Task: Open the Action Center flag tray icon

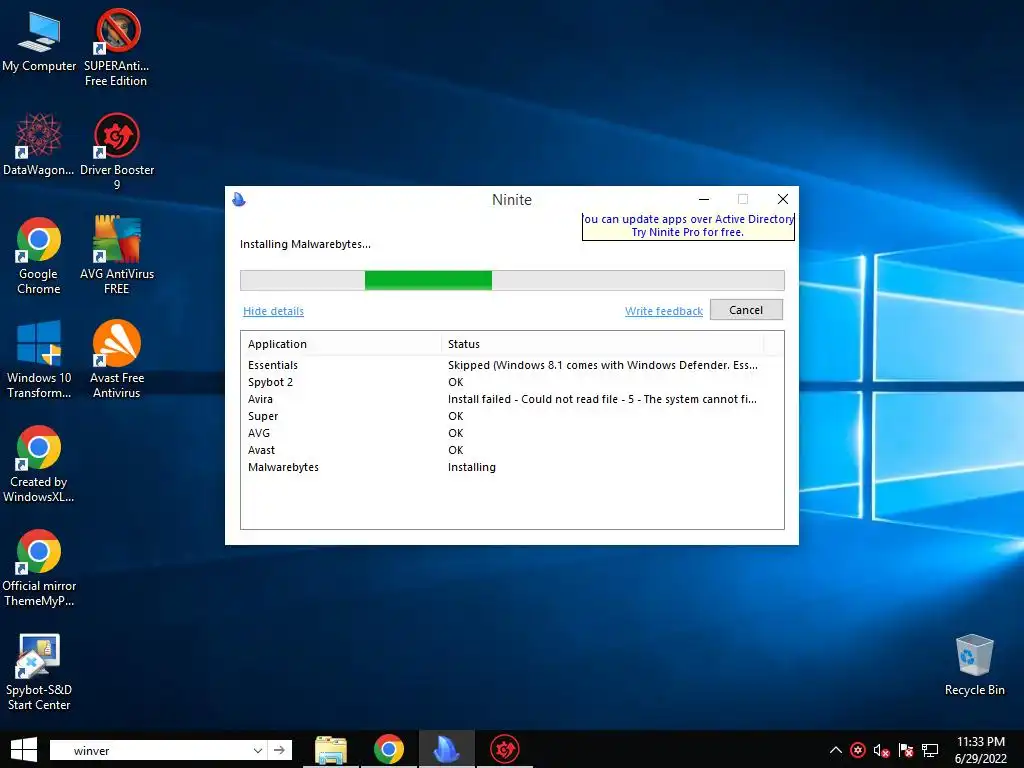Action: click(x=906, y=750)
